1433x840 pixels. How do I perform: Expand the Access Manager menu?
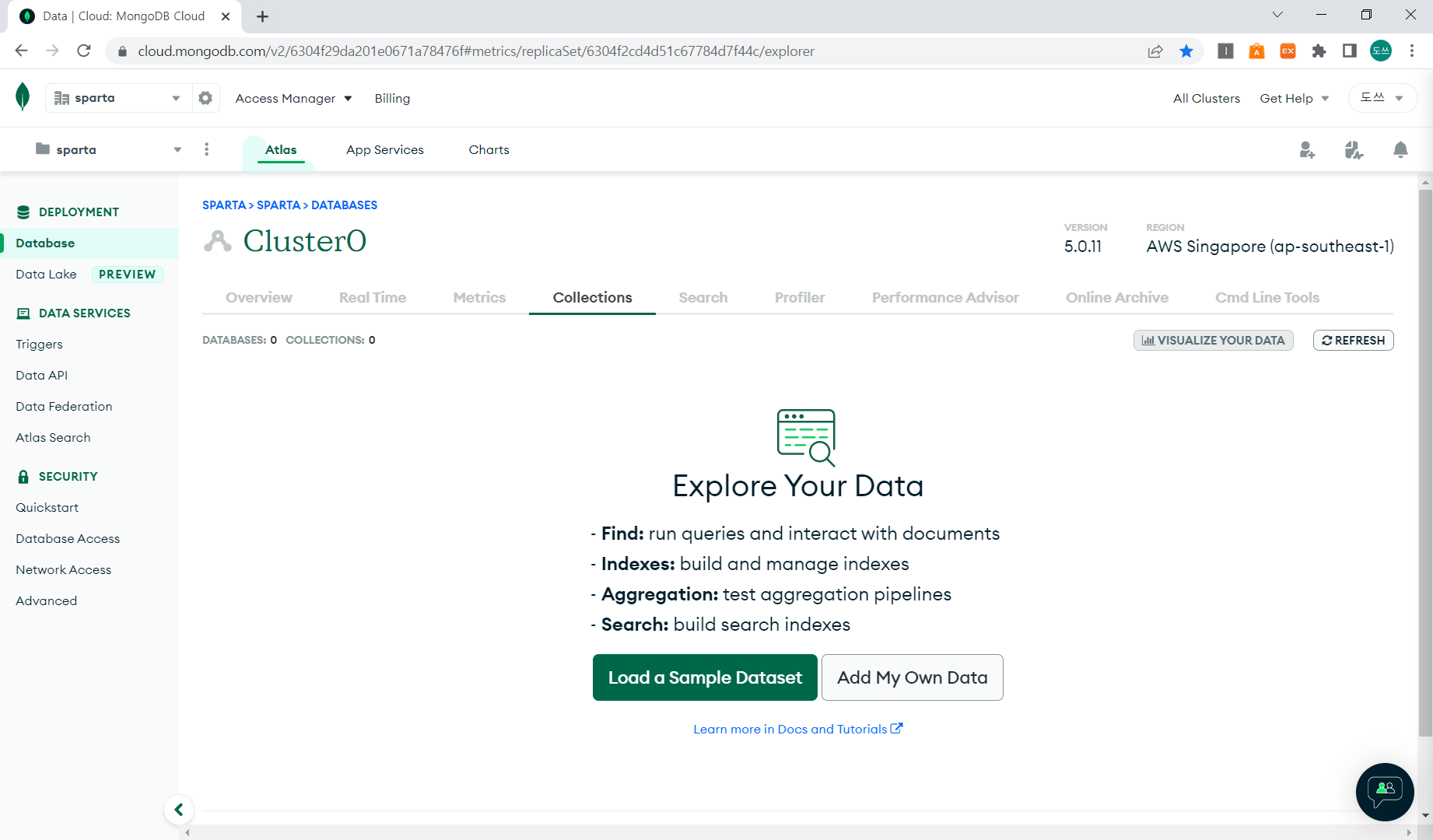293,98
